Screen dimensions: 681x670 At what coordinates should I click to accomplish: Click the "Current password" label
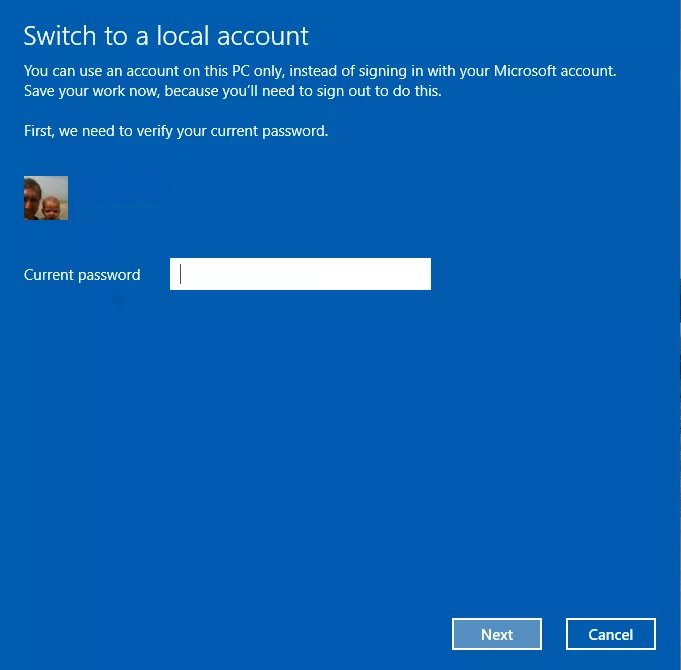[82, 275]
